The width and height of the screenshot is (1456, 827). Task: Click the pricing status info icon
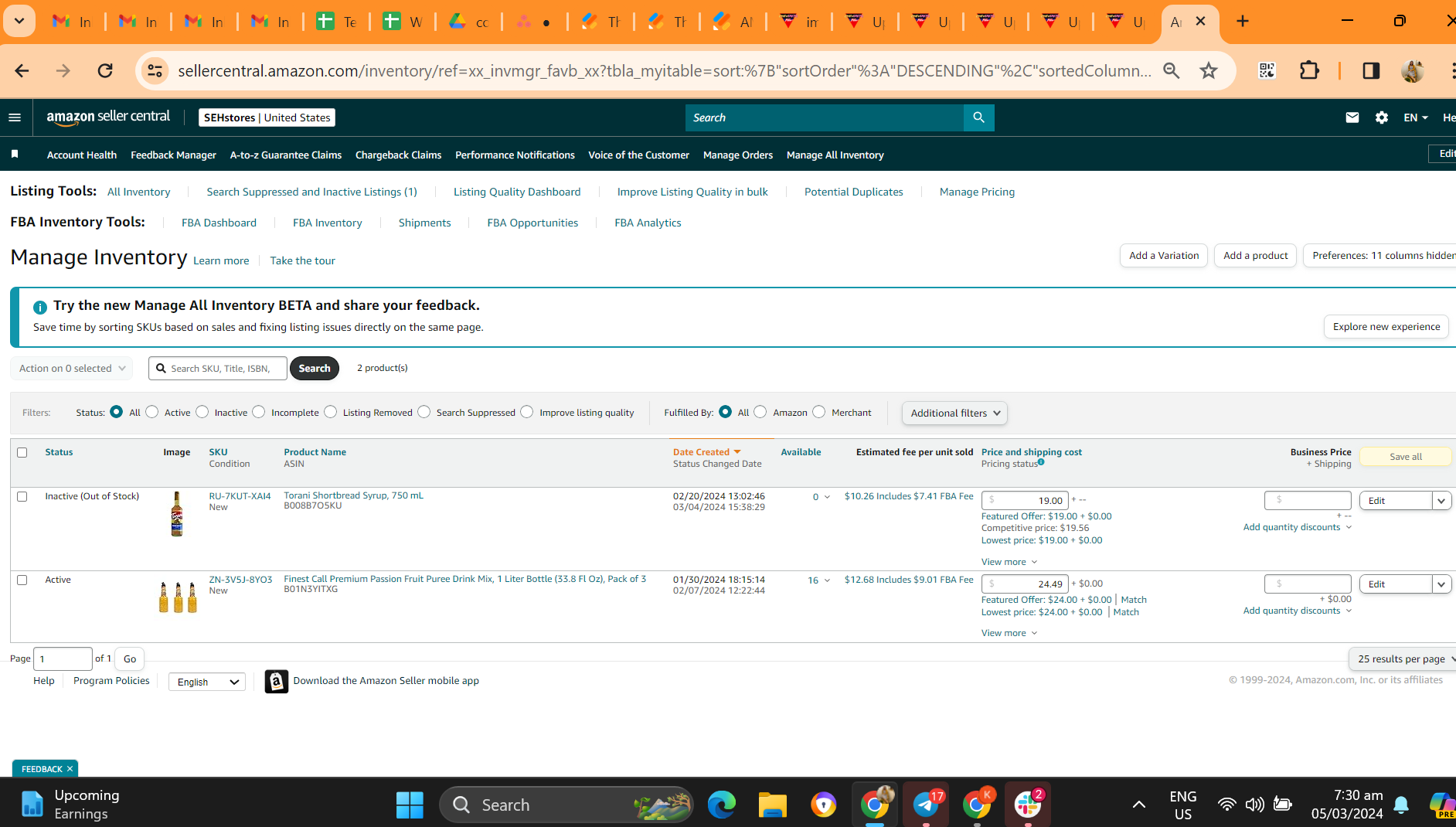coord(1041,462)
